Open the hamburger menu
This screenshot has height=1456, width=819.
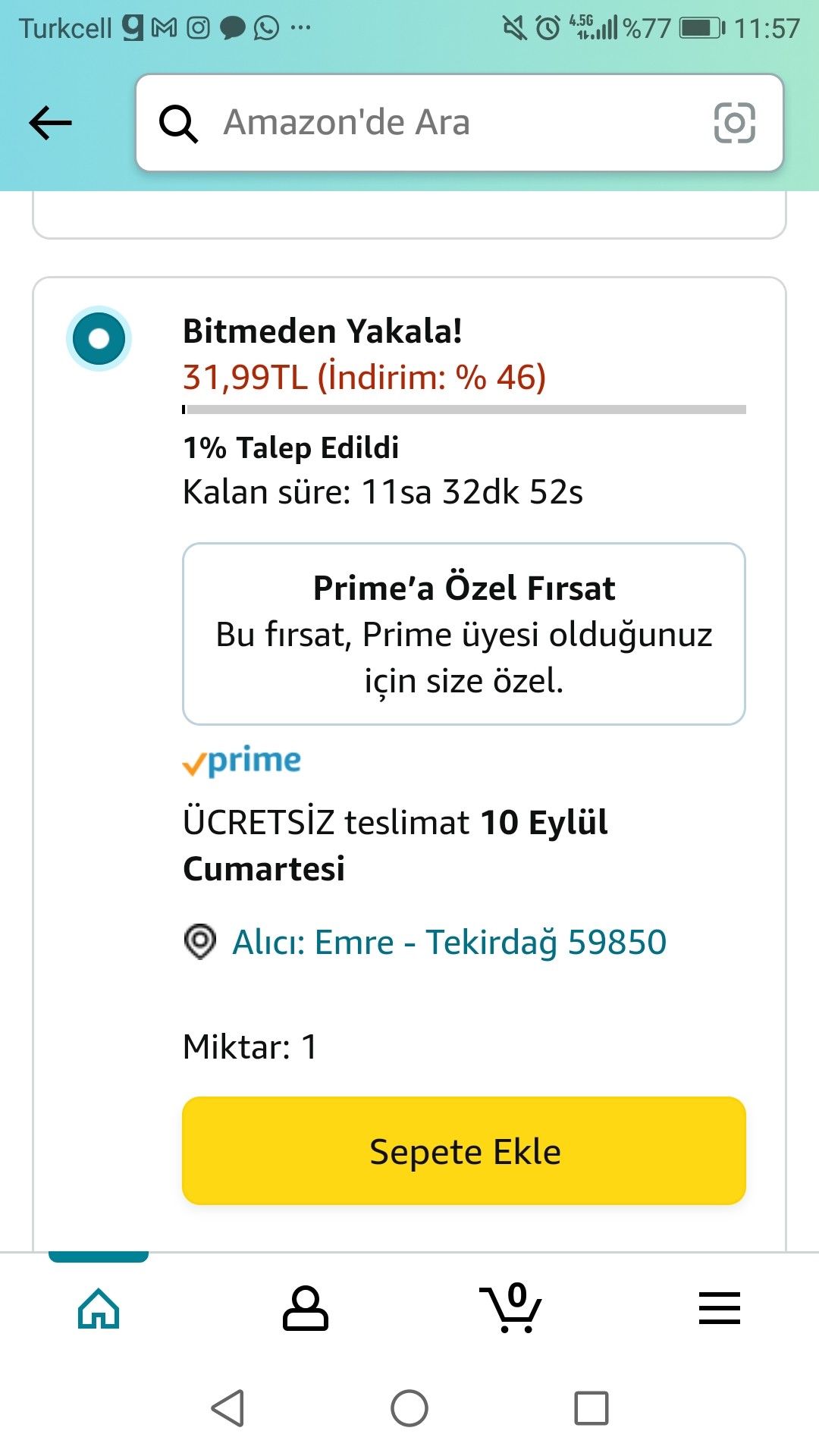click(719, 1308)
